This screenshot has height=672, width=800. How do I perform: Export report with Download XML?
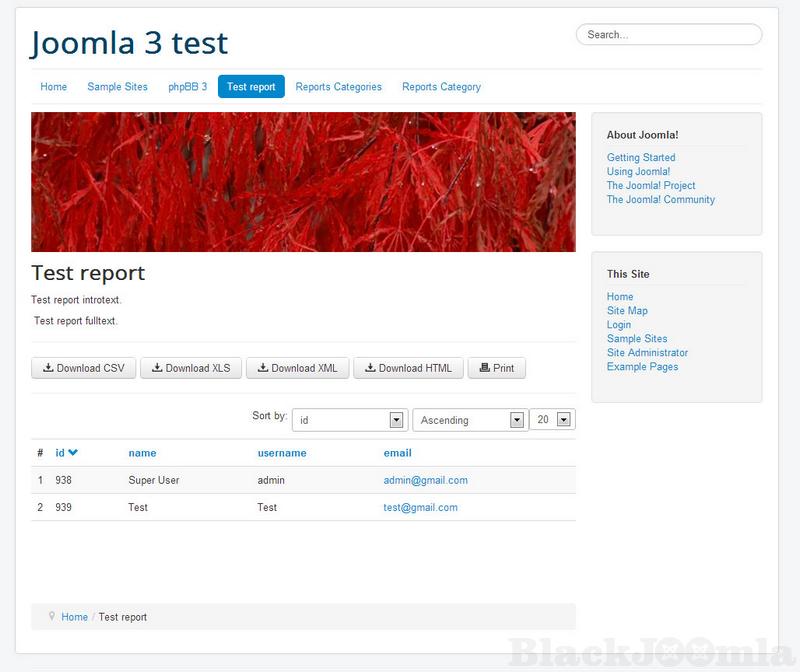297,368
